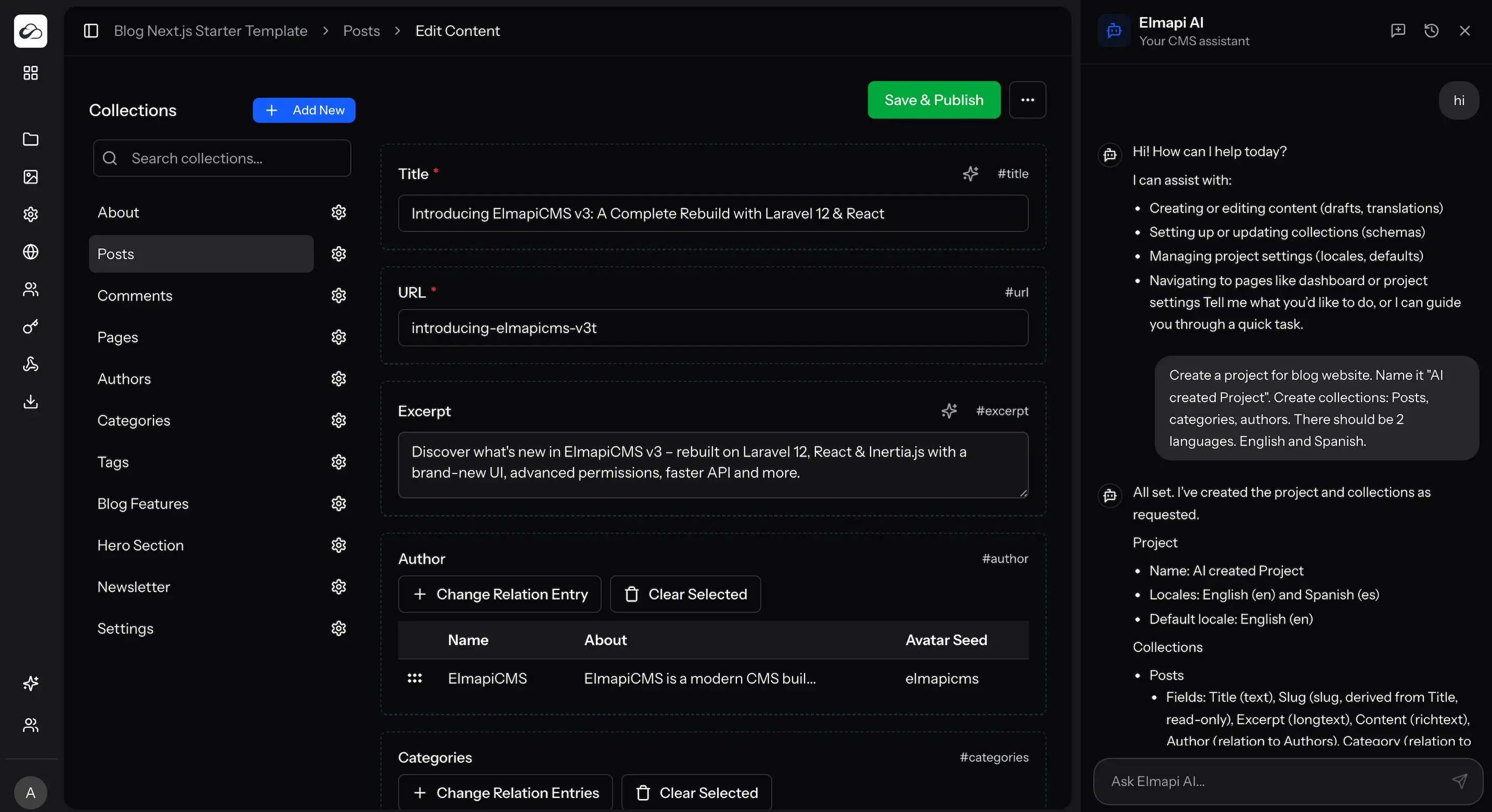Viewport: 1492px width, 812px height.
Task: Open settings gear for Blog Features collection
Action: click(339, 503)
